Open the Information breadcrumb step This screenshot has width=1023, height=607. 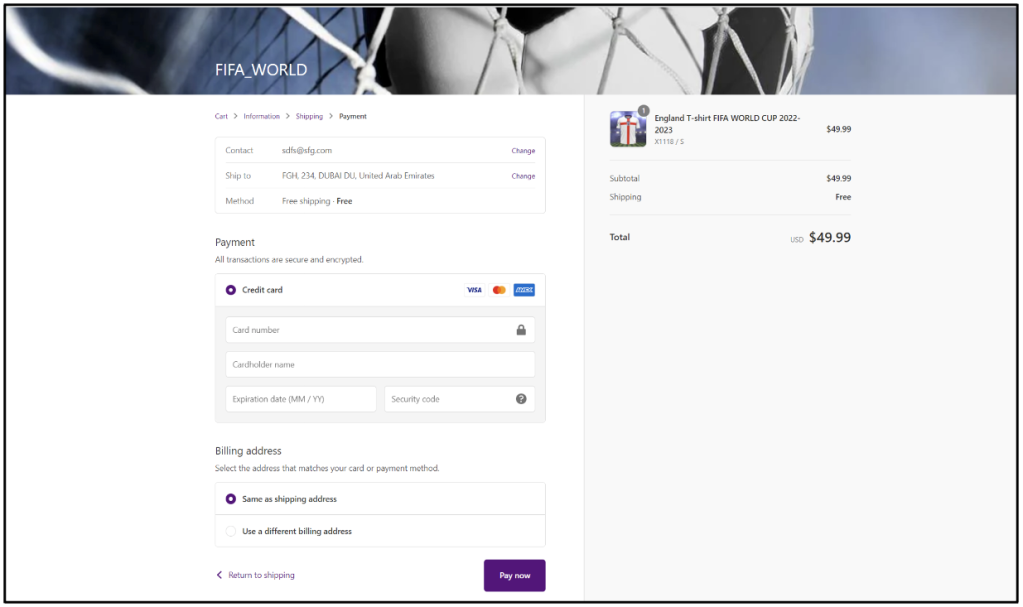[261, 116]
